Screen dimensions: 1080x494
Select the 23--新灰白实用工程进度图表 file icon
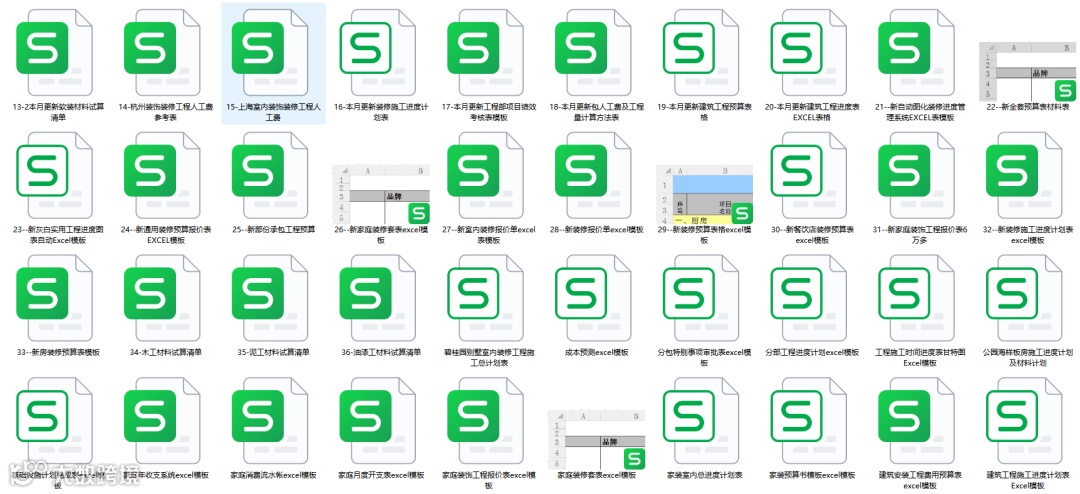coord(54,174)
